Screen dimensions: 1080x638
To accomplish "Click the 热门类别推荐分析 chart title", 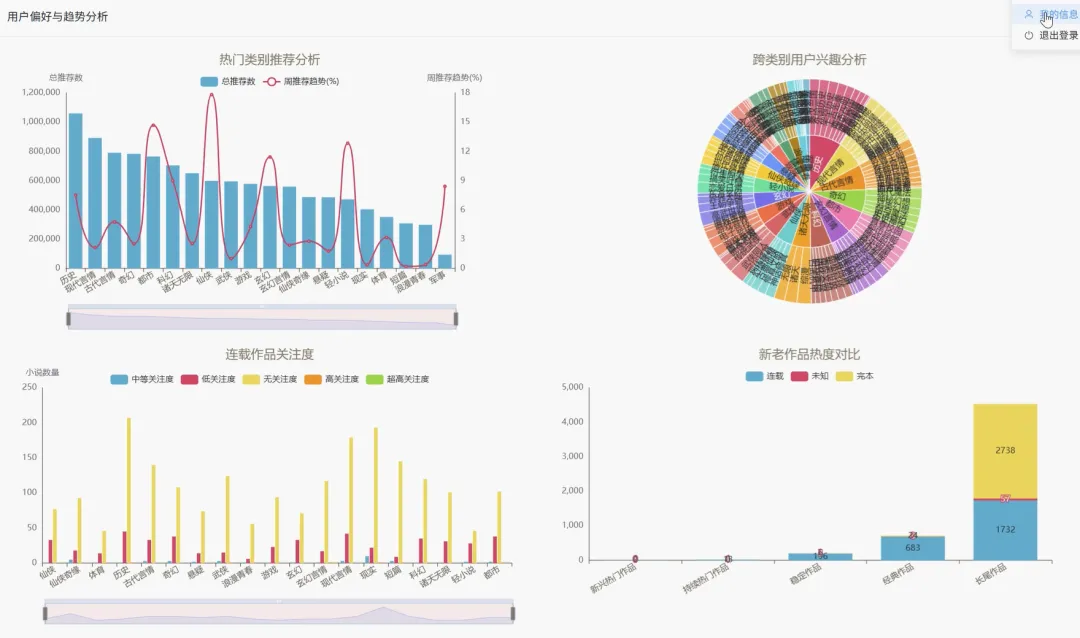I will (269, 60).
